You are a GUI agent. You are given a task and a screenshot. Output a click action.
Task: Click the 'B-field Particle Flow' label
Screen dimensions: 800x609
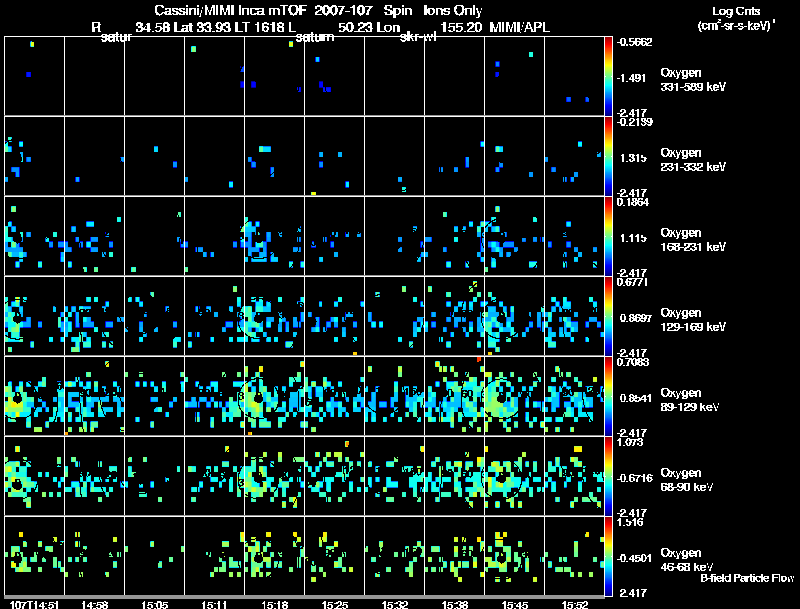(x=747, y=578)
